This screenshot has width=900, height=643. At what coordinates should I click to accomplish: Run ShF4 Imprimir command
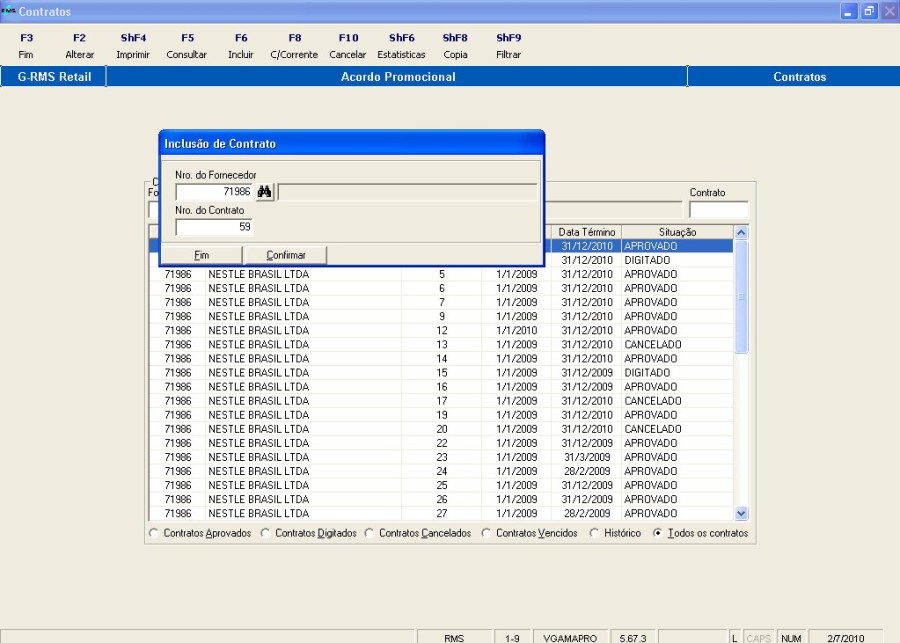pos(133,46)
